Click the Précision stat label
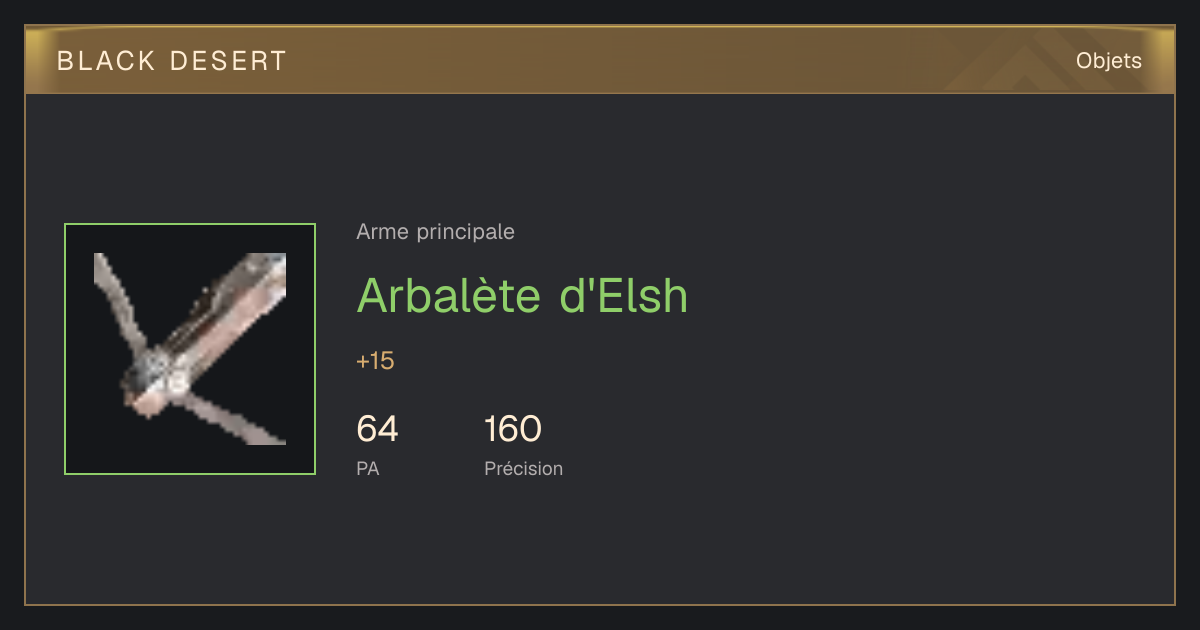1200x630 pixels. 523,468
